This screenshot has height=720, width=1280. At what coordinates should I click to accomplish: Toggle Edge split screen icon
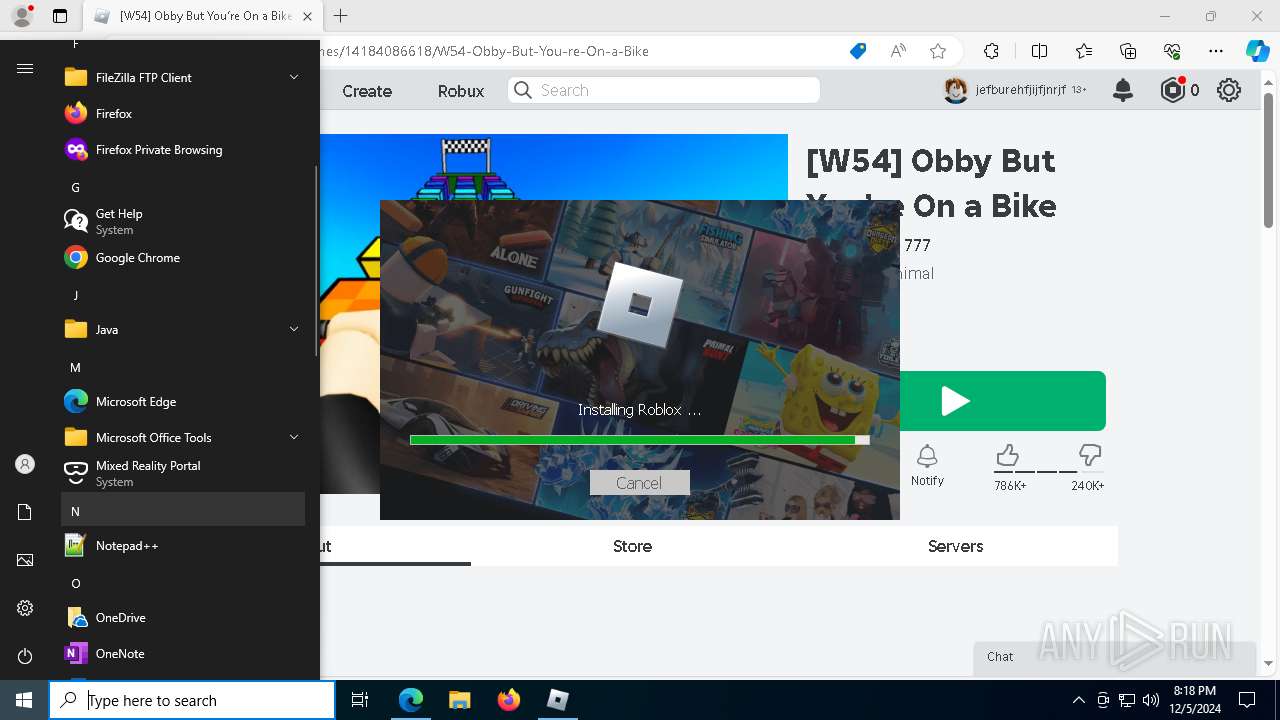click(x=1039, y=51)
